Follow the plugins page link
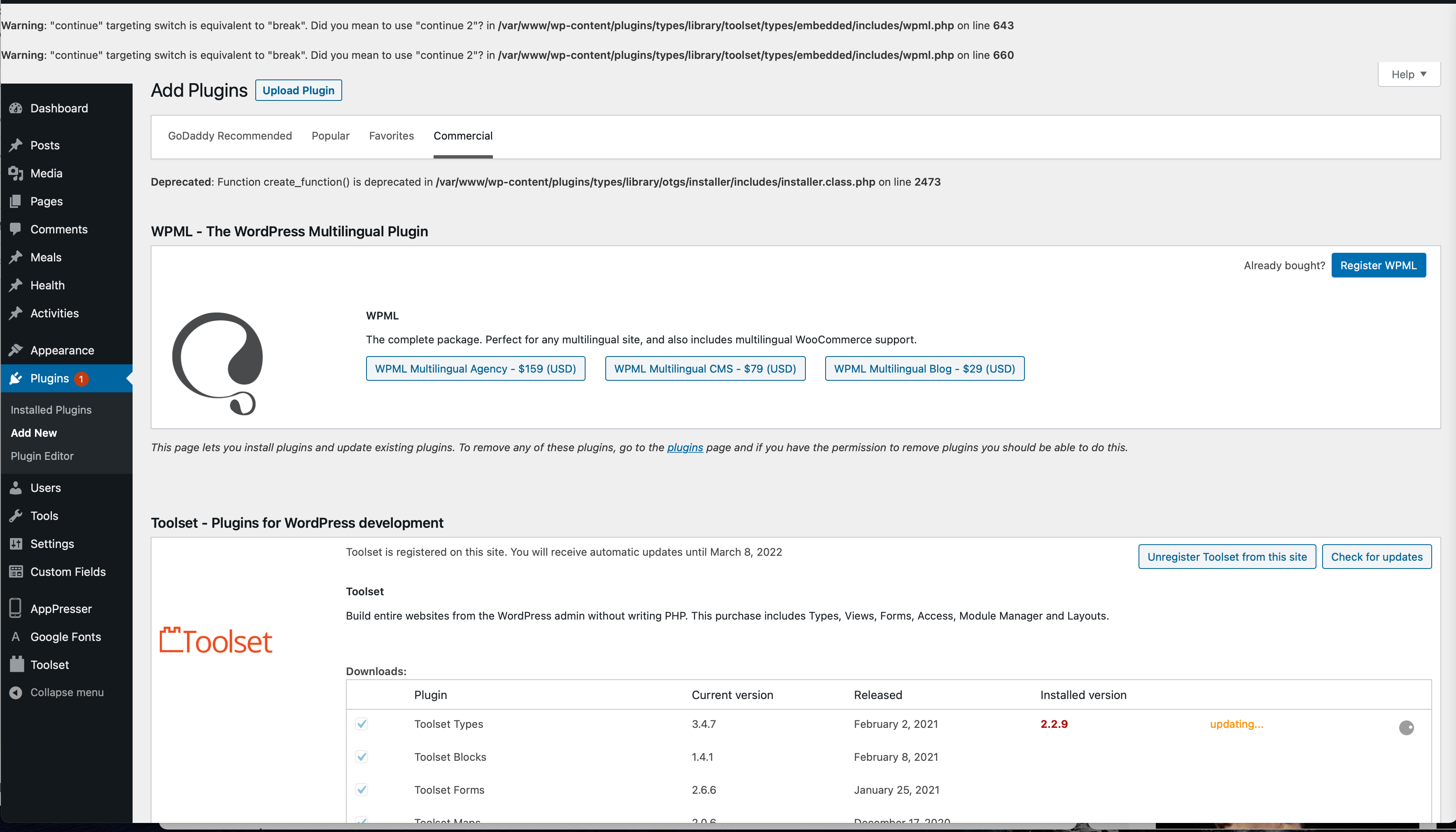The image size is (1456, 832). tap(685, 447)
